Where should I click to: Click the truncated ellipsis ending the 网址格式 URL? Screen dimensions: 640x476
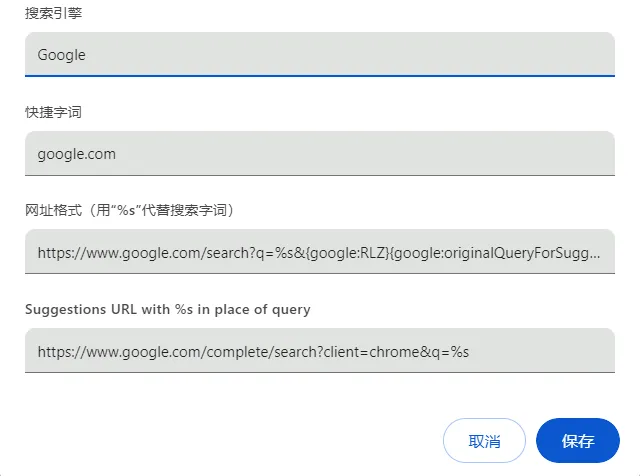coord(597,253)
